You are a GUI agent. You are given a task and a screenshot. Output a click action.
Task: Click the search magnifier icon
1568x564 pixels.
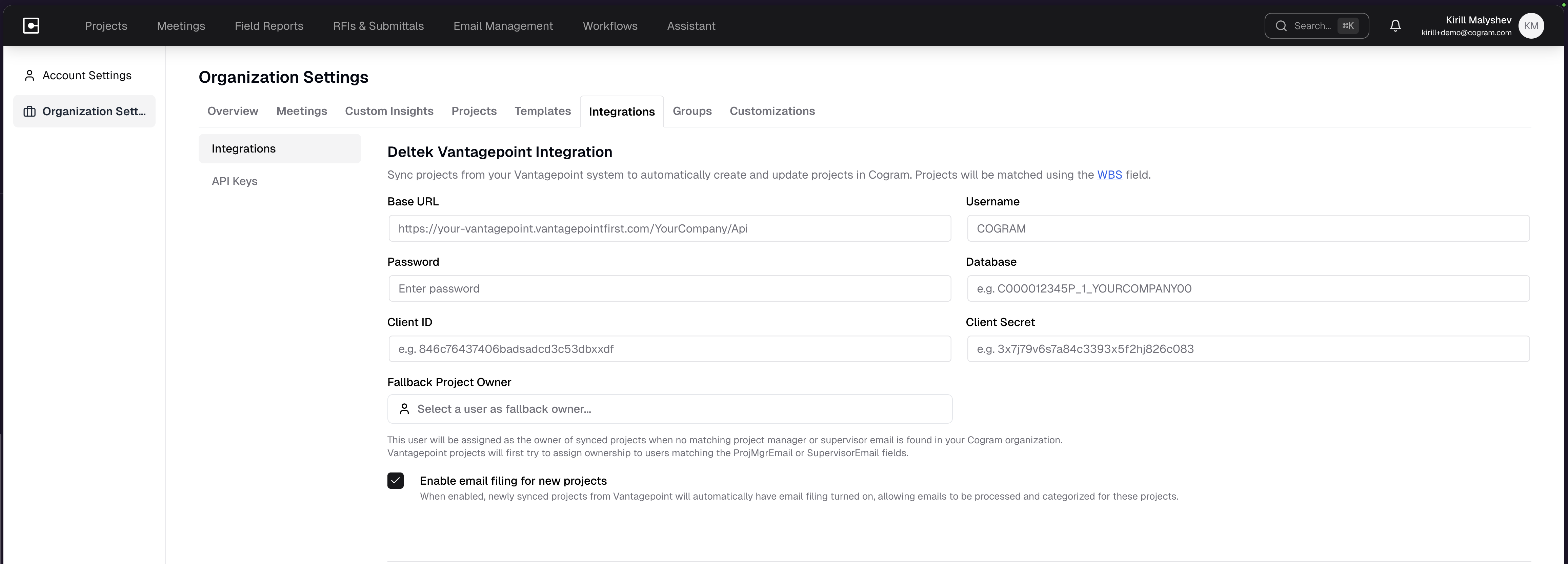coord(1281,25)
